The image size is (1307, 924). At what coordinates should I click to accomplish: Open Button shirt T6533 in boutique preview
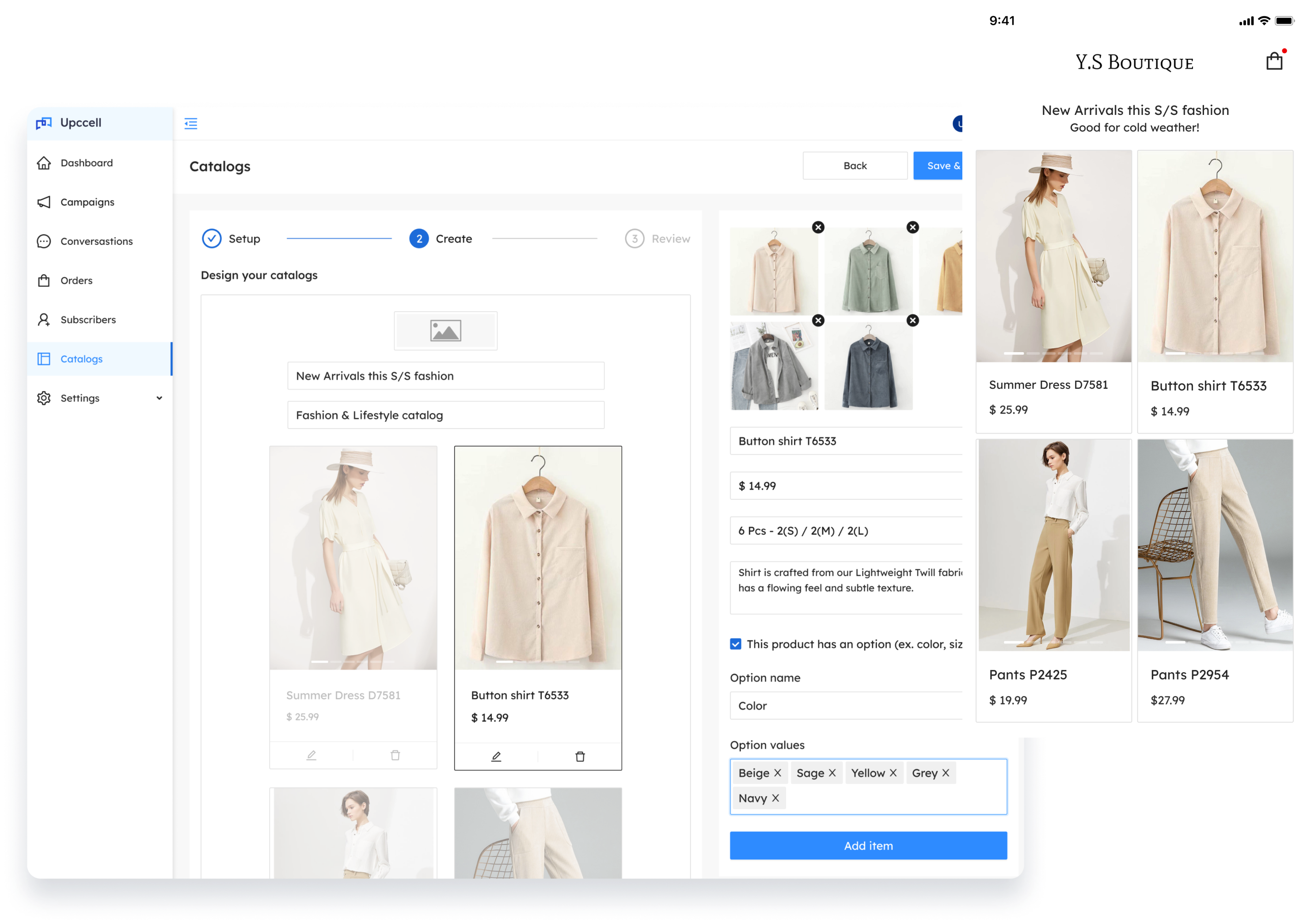1215,292
